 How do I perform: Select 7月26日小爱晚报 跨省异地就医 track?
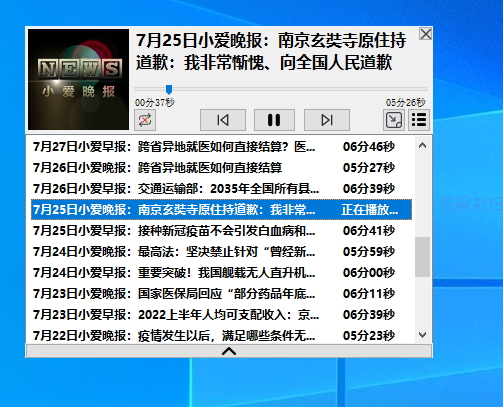pyautogui.click(x=221, y=168)
